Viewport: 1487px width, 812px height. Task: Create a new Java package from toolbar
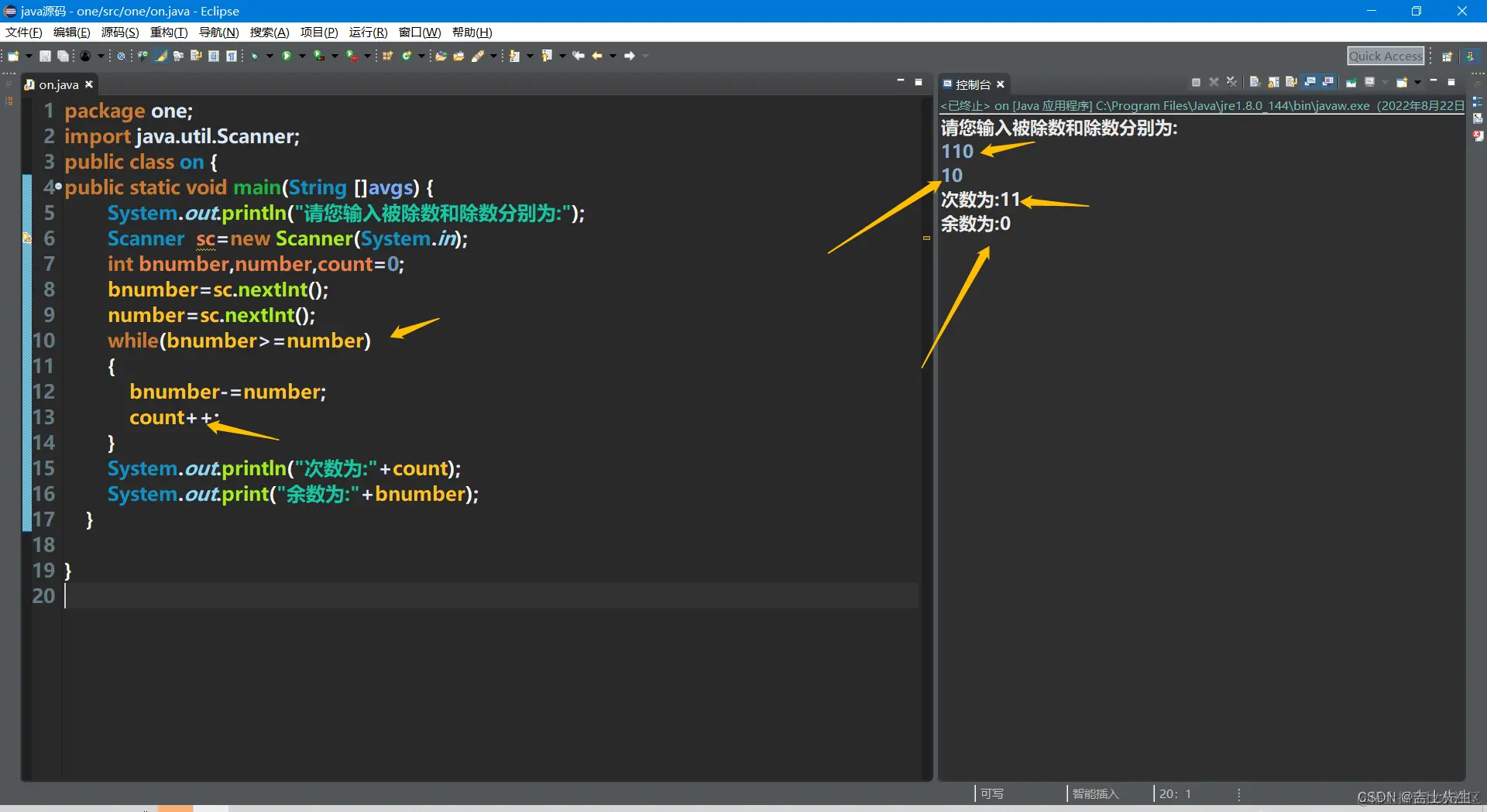pyautogui.click(x=388, y=56)
